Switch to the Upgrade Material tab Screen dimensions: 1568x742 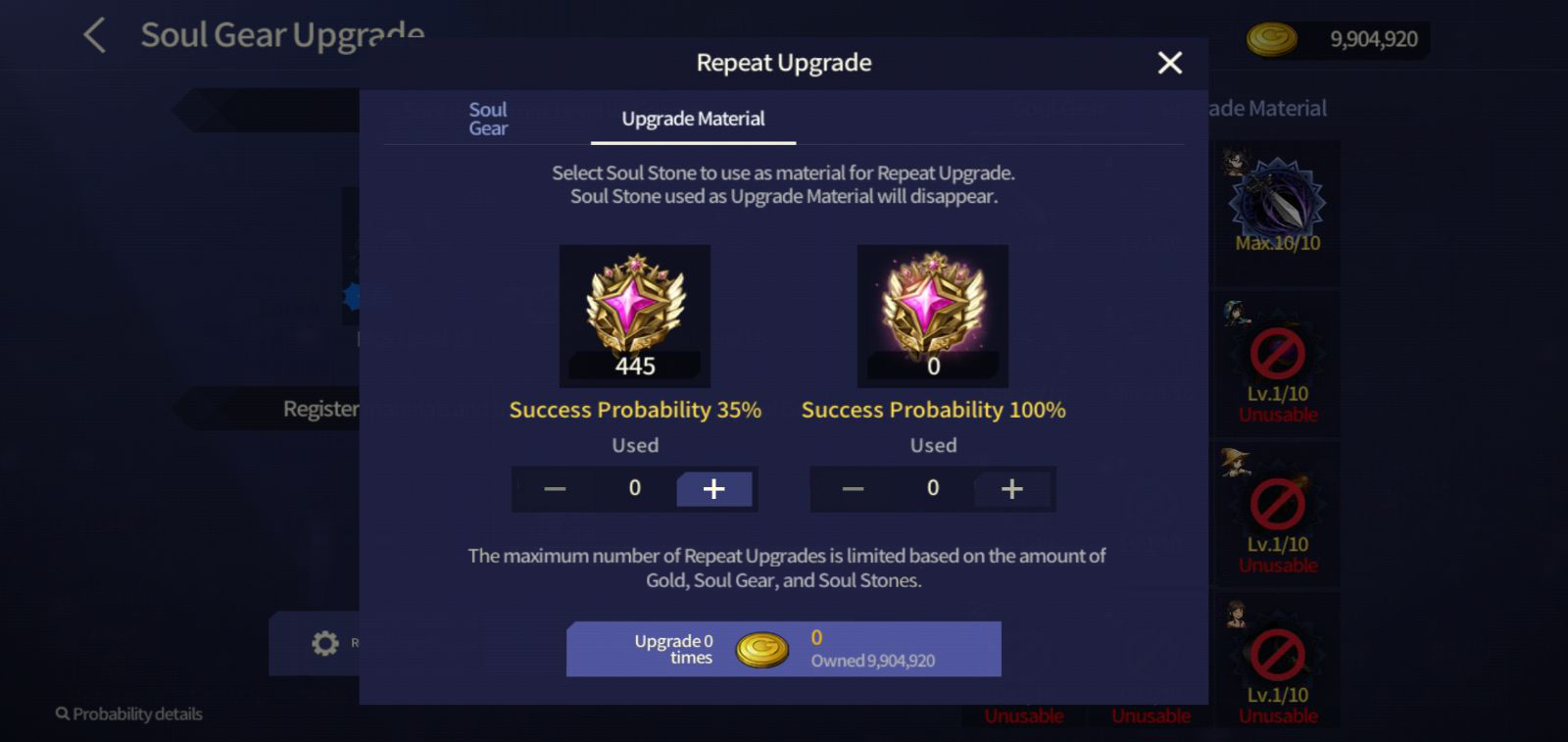[x=693, y=119]
